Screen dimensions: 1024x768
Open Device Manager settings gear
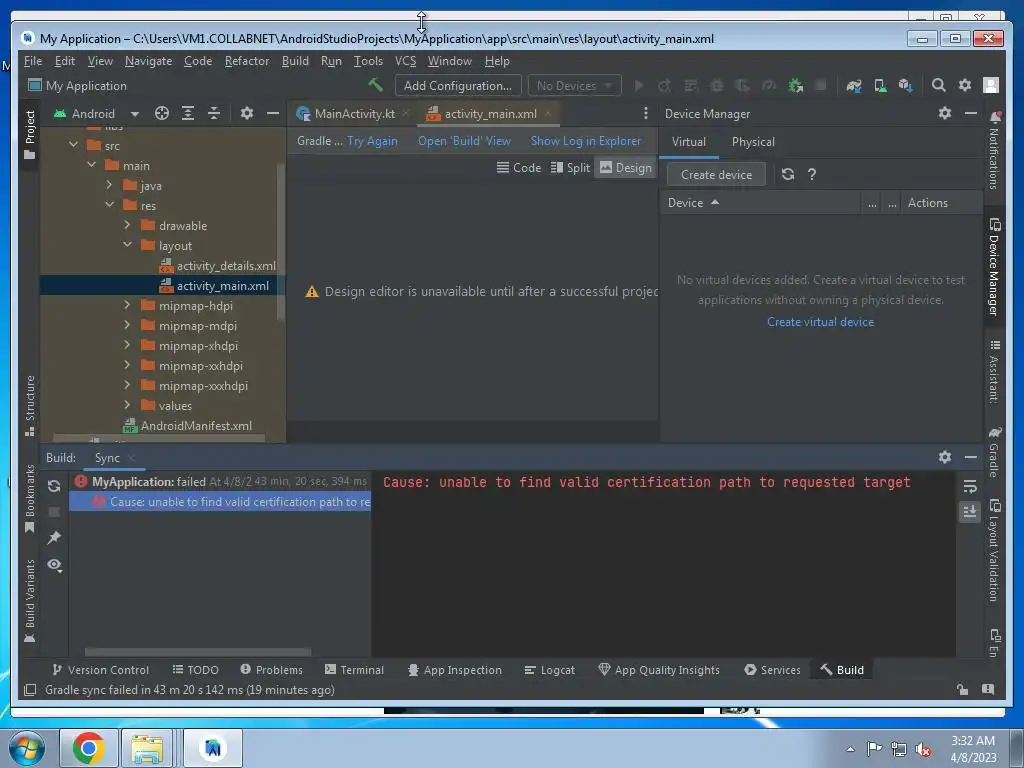pyautogui.click(x=944, y=113)
